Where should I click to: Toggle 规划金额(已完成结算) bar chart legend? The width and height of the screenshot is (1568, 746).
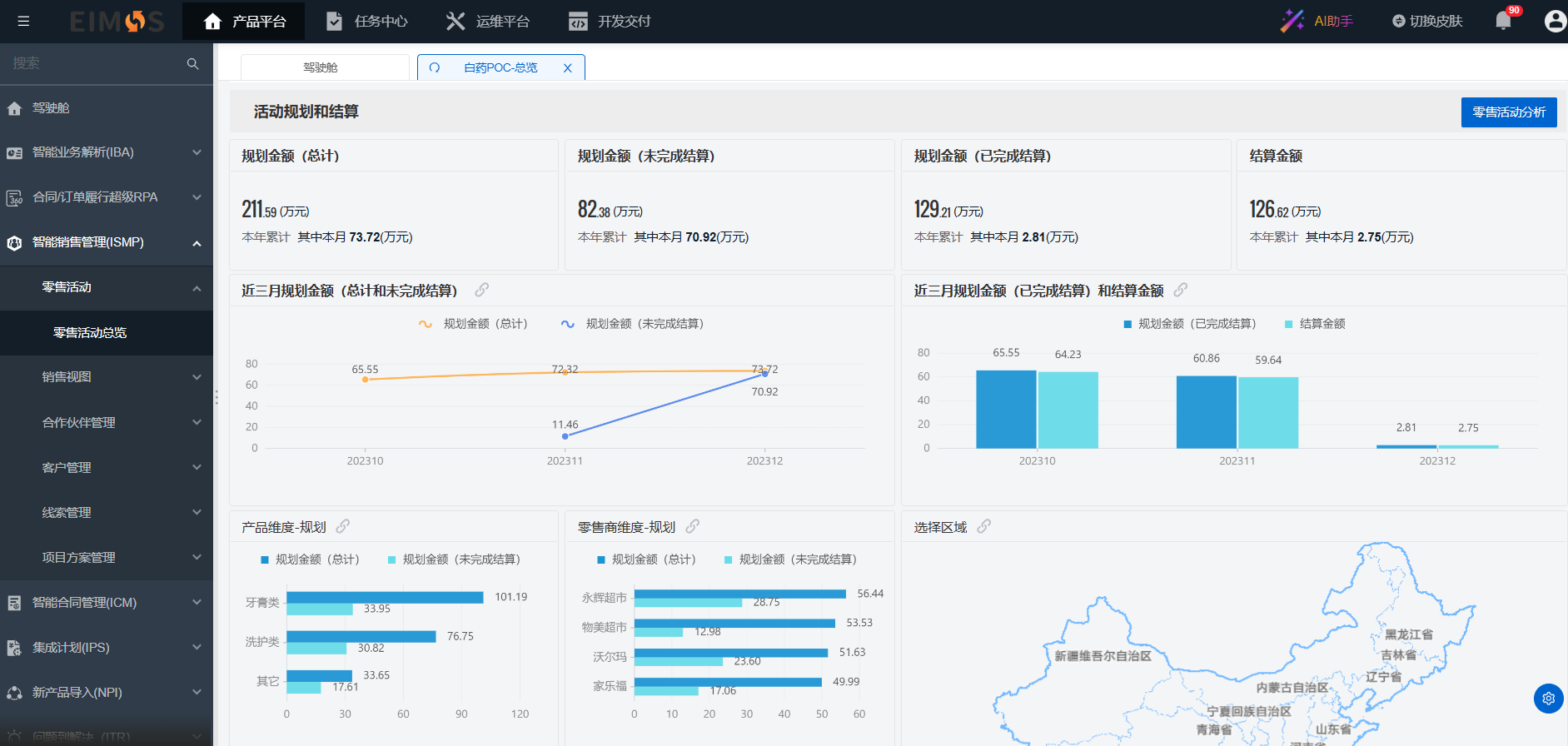pos(1189,324)
